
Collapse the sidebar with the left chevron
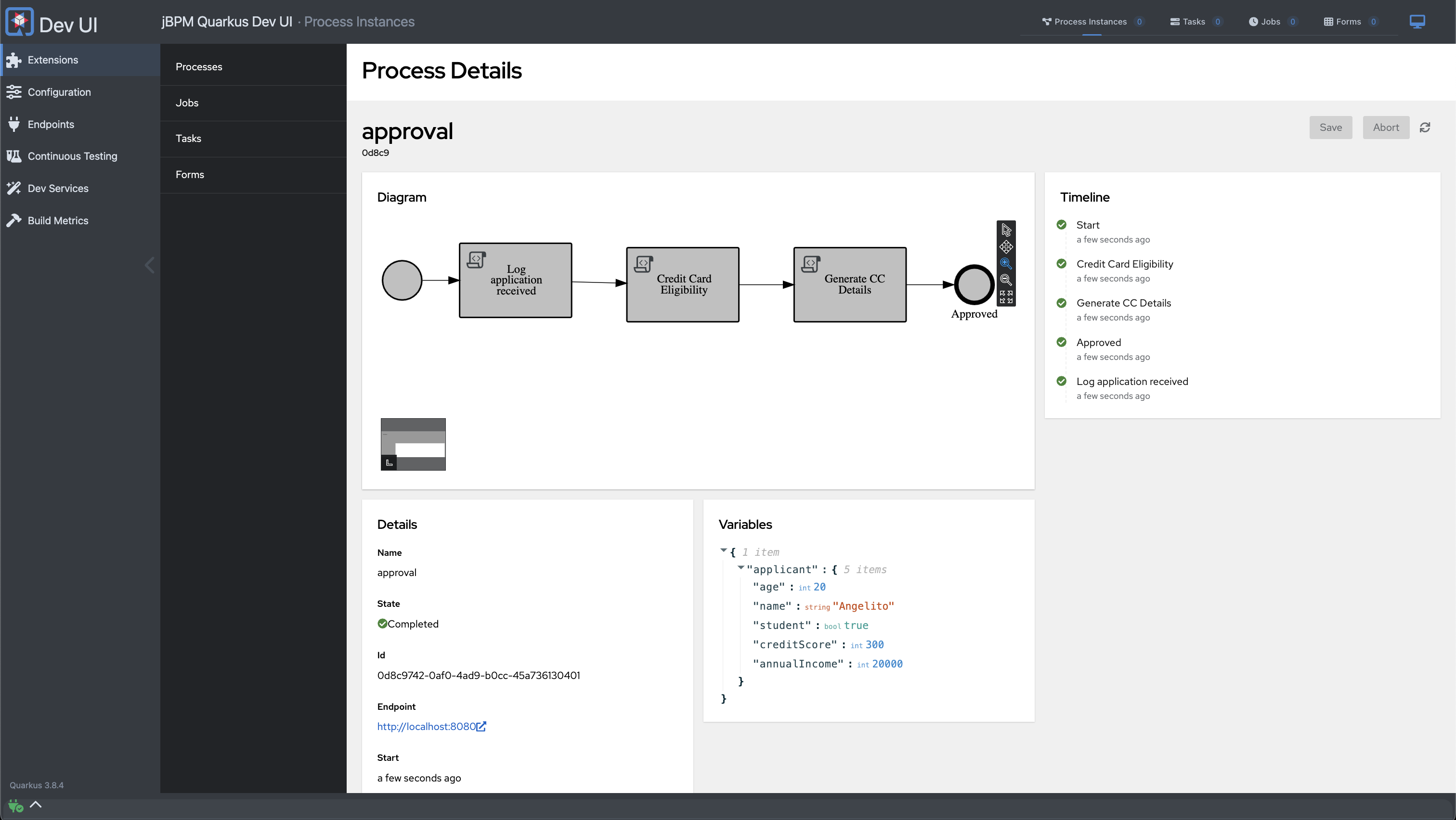(x=149, y=266)
